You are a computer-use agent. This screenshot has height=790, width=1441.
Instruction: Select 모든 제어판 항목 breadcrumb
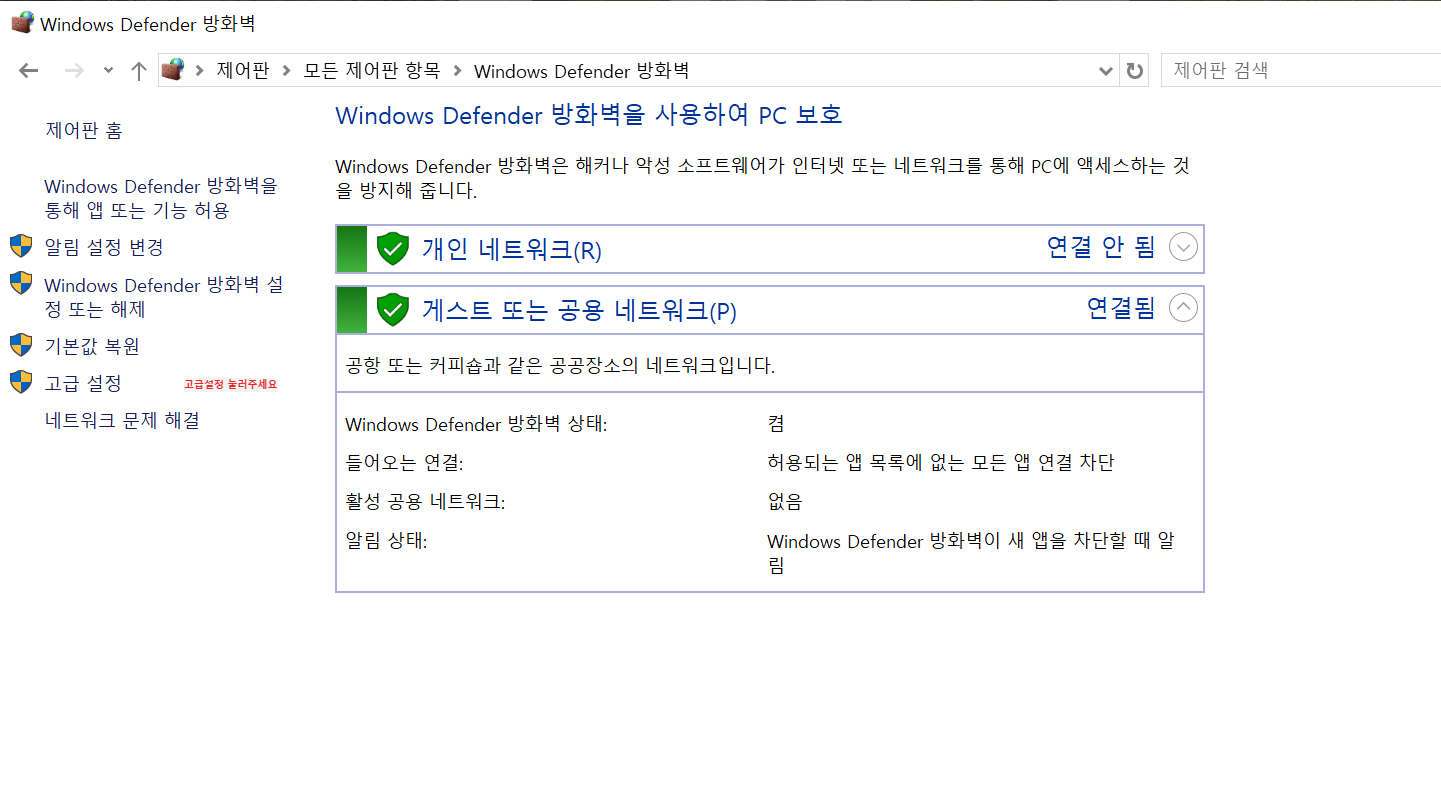[x=371, y=71]
